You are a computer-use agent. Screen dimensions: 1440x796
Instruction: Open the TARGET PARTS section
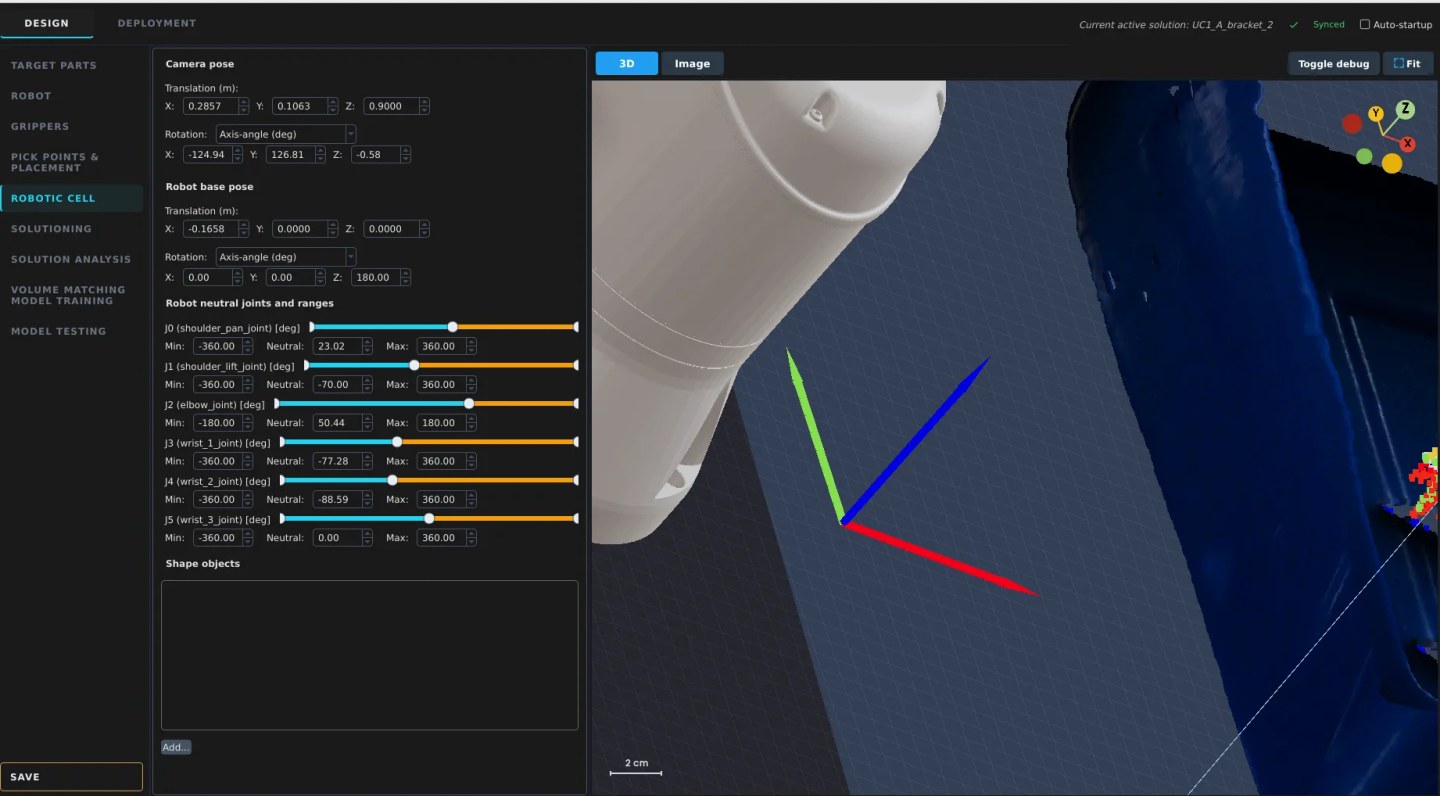[x=54, y=66]
